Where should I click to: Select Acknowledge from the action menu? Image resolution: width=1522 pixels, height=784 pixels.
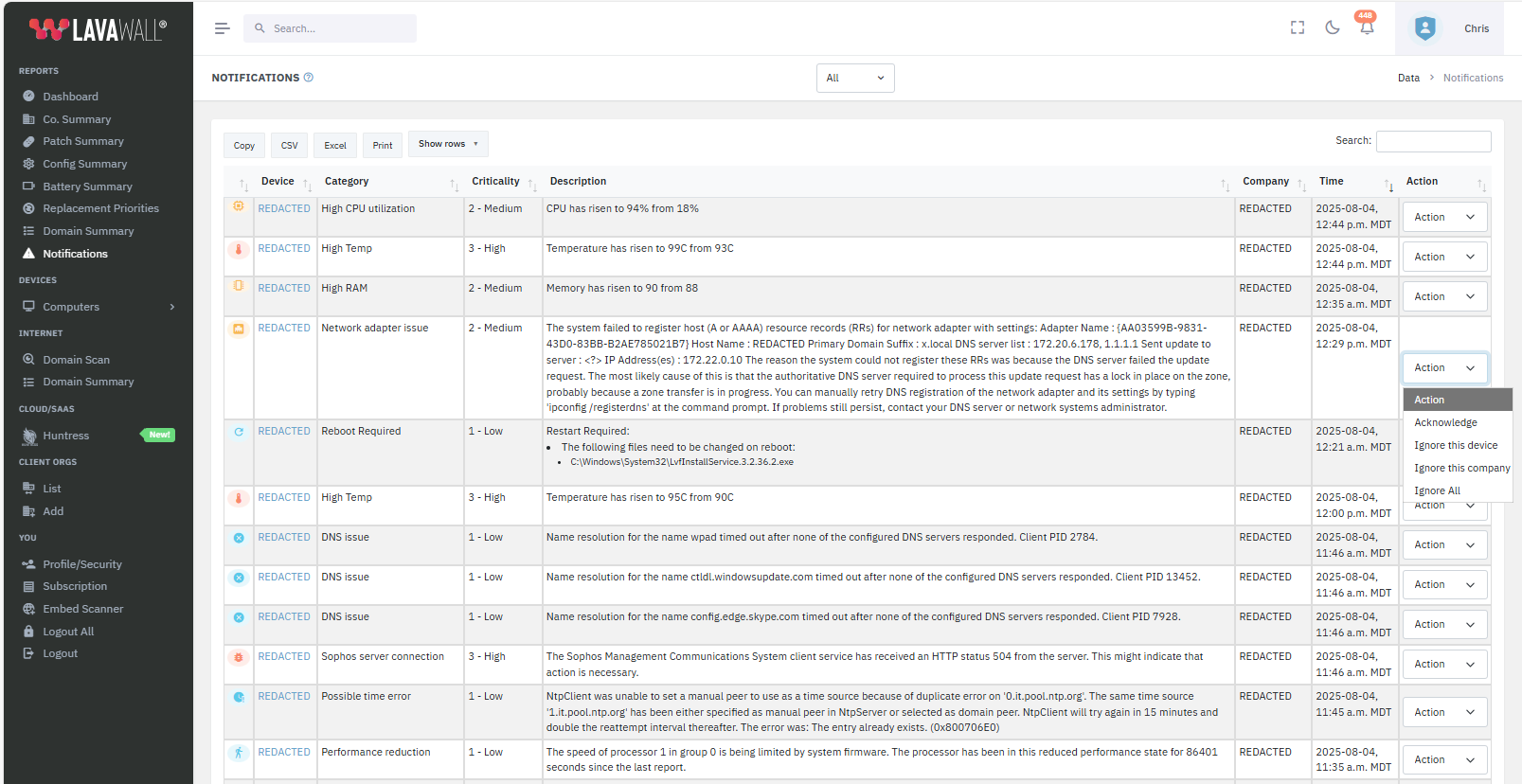tap(1445, 422)
